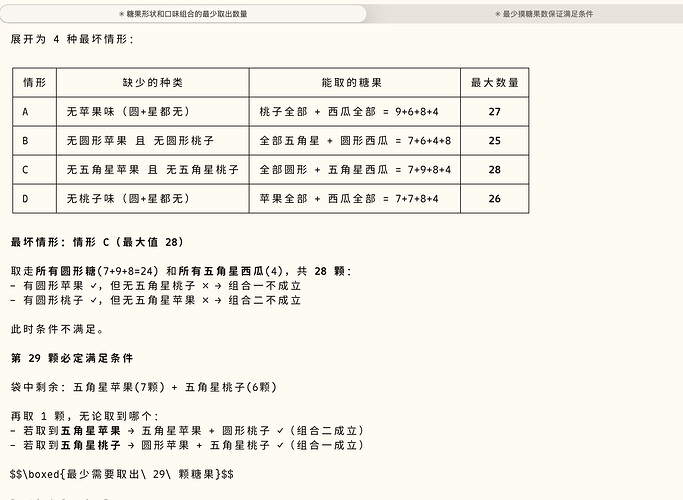The image size is (683, 500).
Task: Click the line 袋中剩余: 五角星苹果(7颗)
Action: pos(144,387)
